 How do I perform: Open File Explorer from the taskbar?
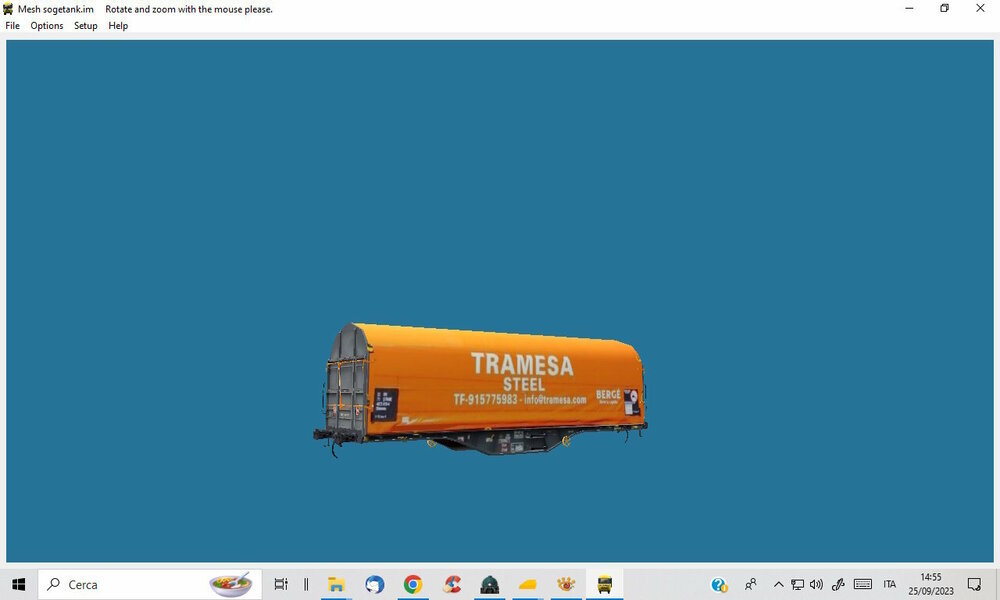(336, 584)
